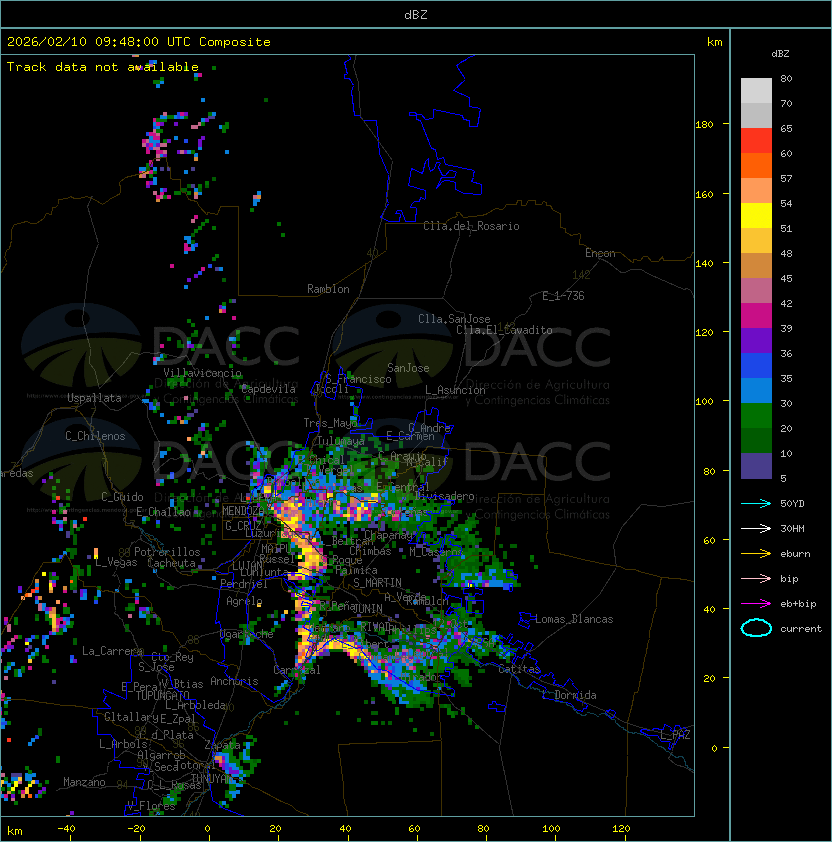Click the 'Clla.El_Cavadito' map label
Image resolution: width=832 pixels, height=842 pixels.
pyautogui.click(x=504, y=330)
